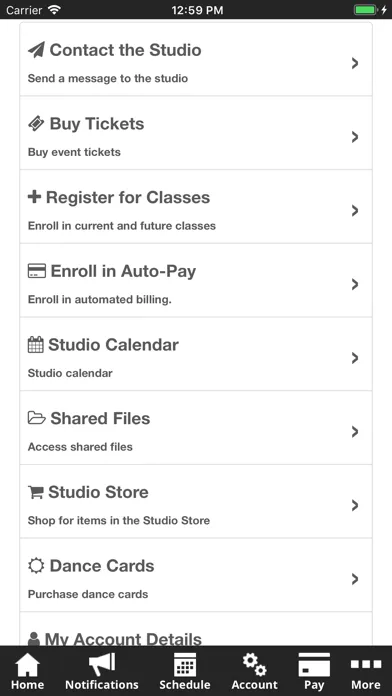Expand Contact the Studio with its chevron
392x696 pixels.
[x=355, y=63]
